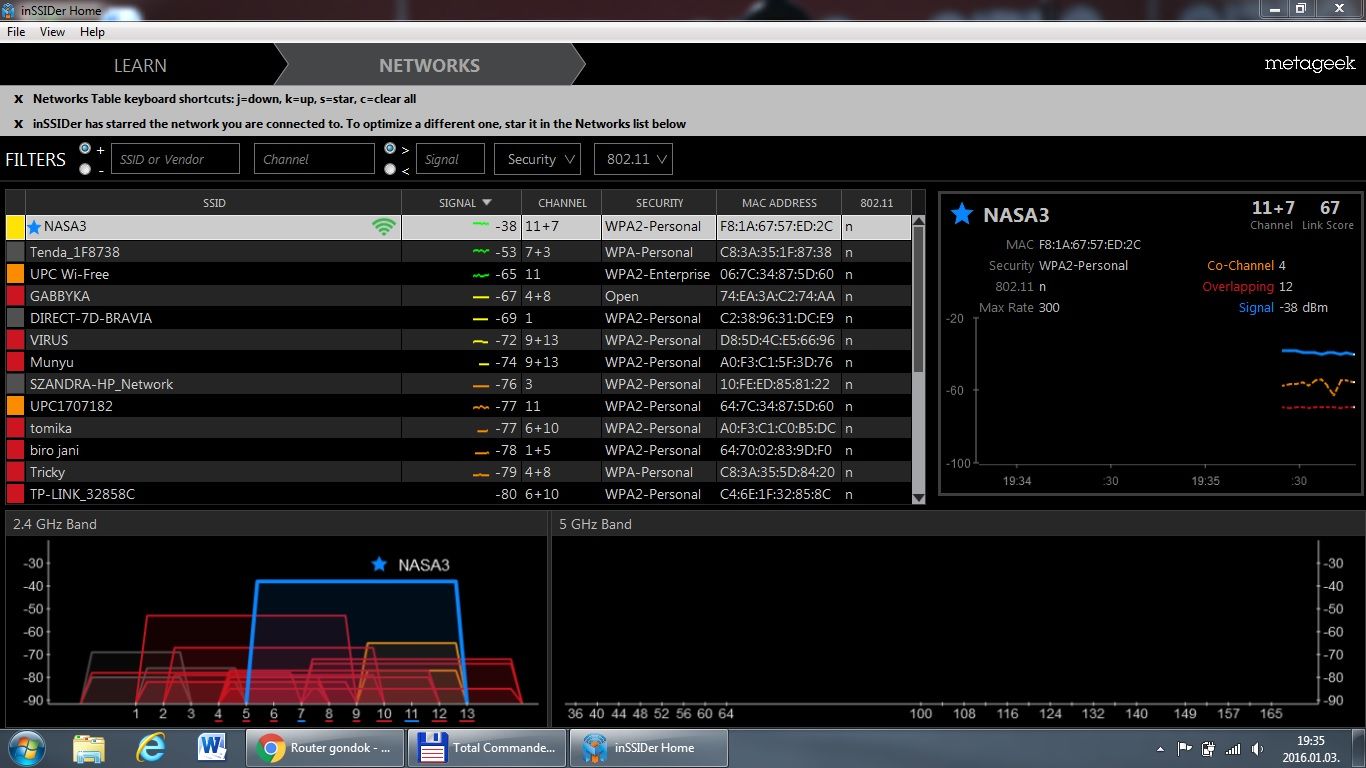Launch Internet Explorer from the taskbar
1366x768 pixels.
[x=151, y=747]
